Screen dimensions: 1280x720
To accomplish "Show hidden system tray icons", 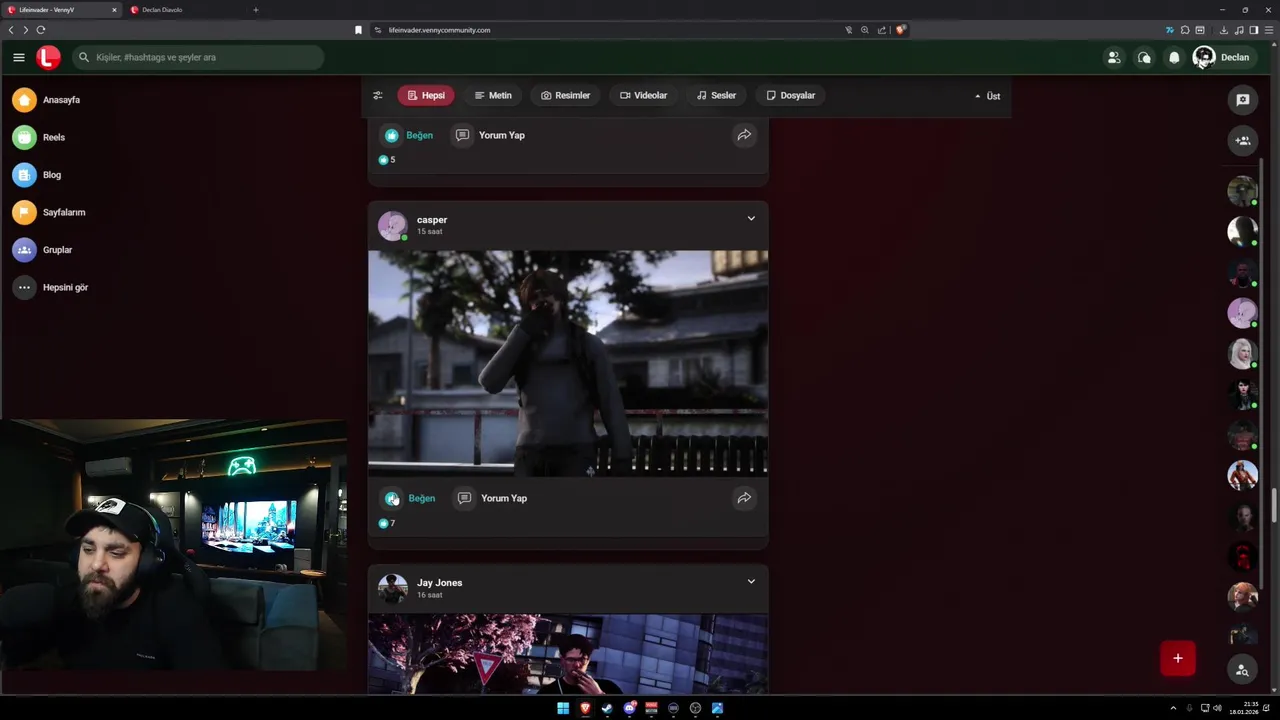I will click(x=1173, y=708).
